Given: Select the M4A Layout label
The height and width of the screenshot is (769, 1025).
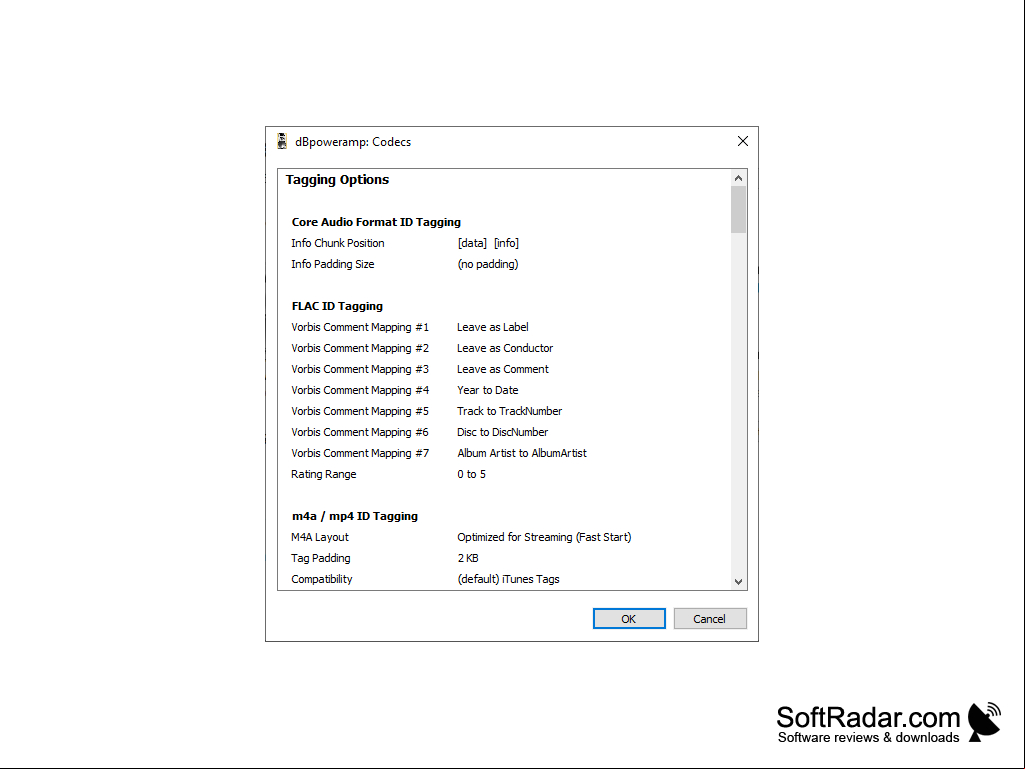Looking at the screenshot, I should click(x=320, y=537).
